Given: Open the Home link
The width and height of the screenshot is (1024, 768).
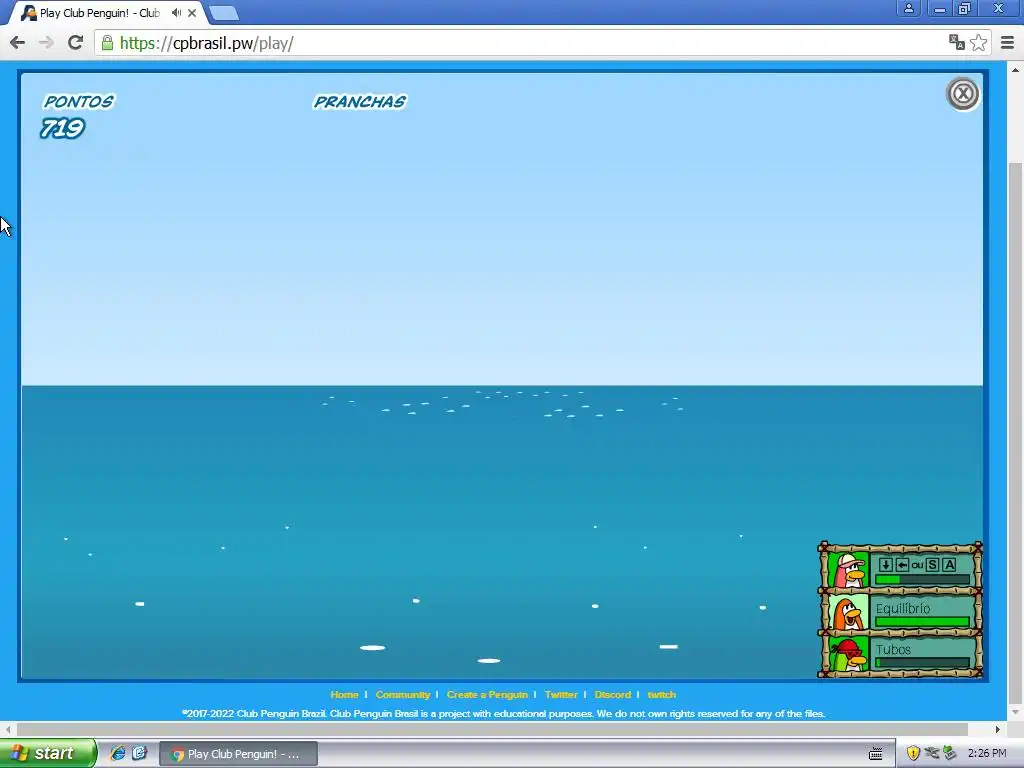Looking at the screenshot, I should point(344,694).
